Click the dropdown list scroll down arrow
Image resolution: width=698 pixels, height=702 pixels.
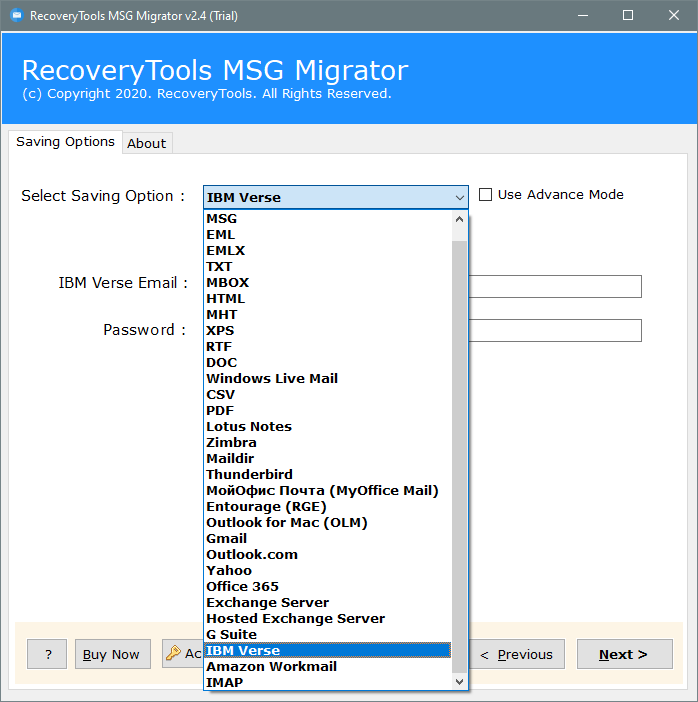(x=459, y=681)
